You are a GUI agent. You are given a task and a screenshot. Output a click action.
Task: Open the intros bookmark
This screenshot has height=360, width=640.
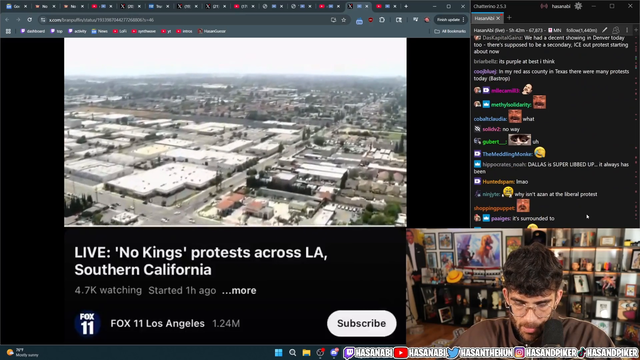click(184, 31)
